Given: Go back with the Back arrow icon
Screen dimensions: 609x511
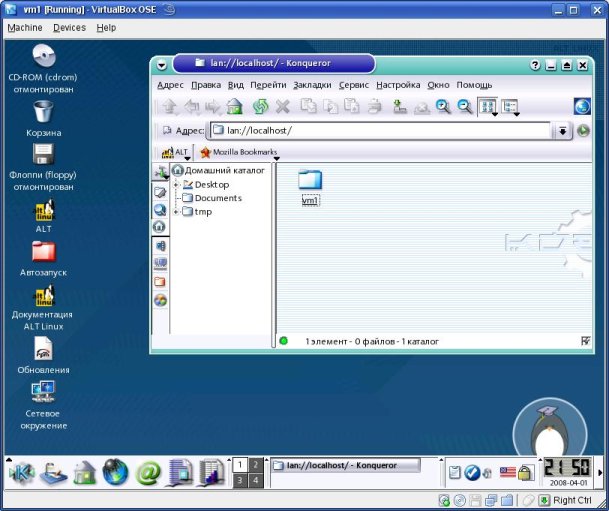Looking at the screenshot, I should click(x=192, y=106).
